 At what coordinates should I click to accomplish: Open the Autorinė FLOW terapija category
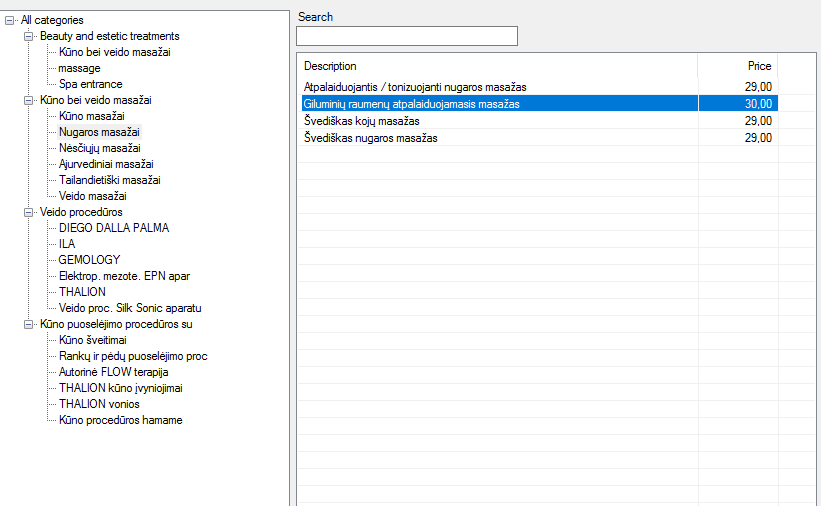(113, 372)
